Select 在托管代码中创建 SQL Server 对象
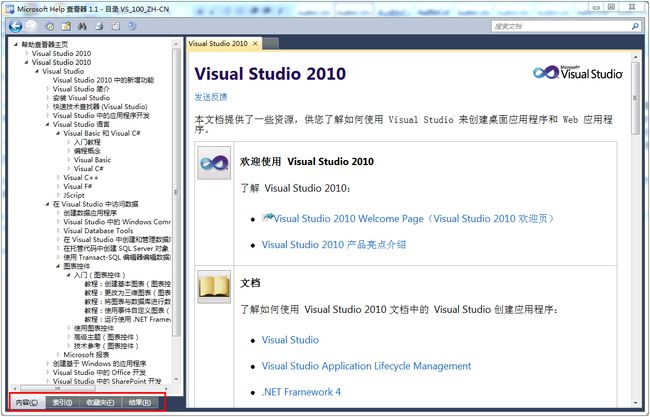Image resolution: width=650 pixels, height=417 pixels. click(x=116, y=249)
